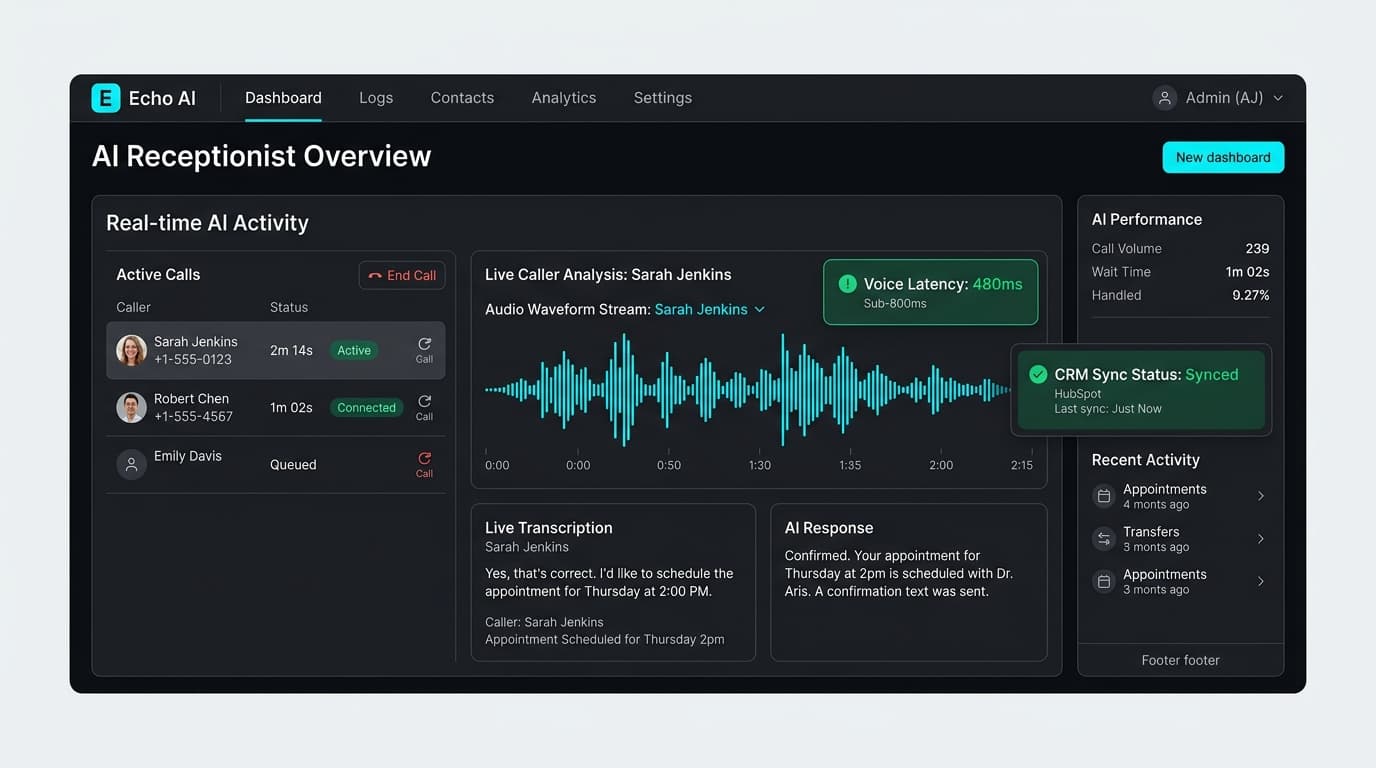Image resolution: width=1376 pixels, height=768 pixels.
Task: Click the "Last sync: Just Now" text
Action: [x=1108, y=408]
